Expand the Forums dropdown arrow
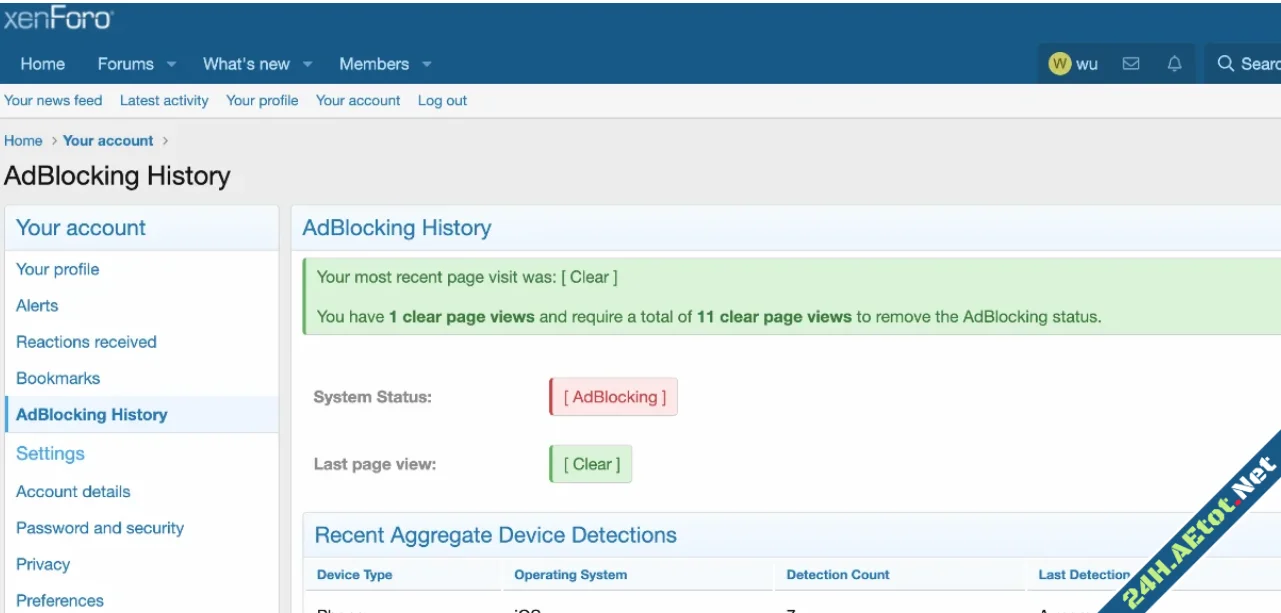Screen dimensions: 1281x613 click(171, 64)
